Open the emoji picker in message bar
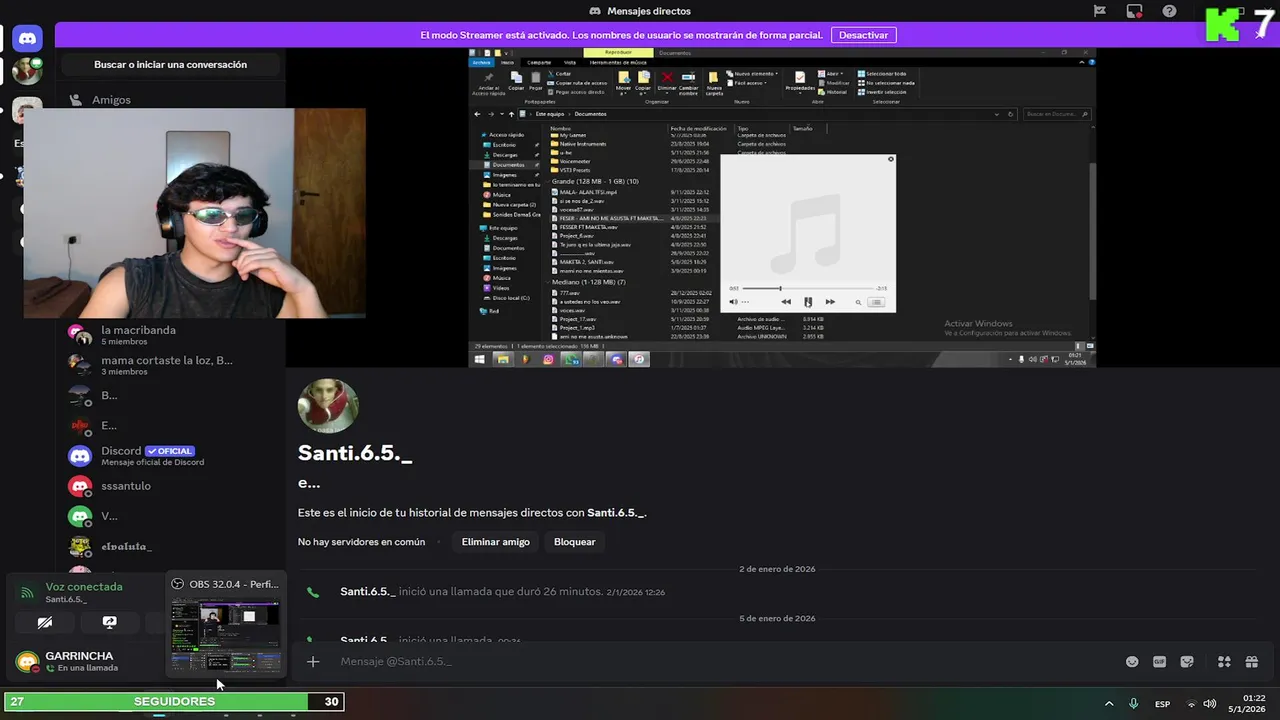Screen dimensions: 1280x720 (x=1132, y=662)
